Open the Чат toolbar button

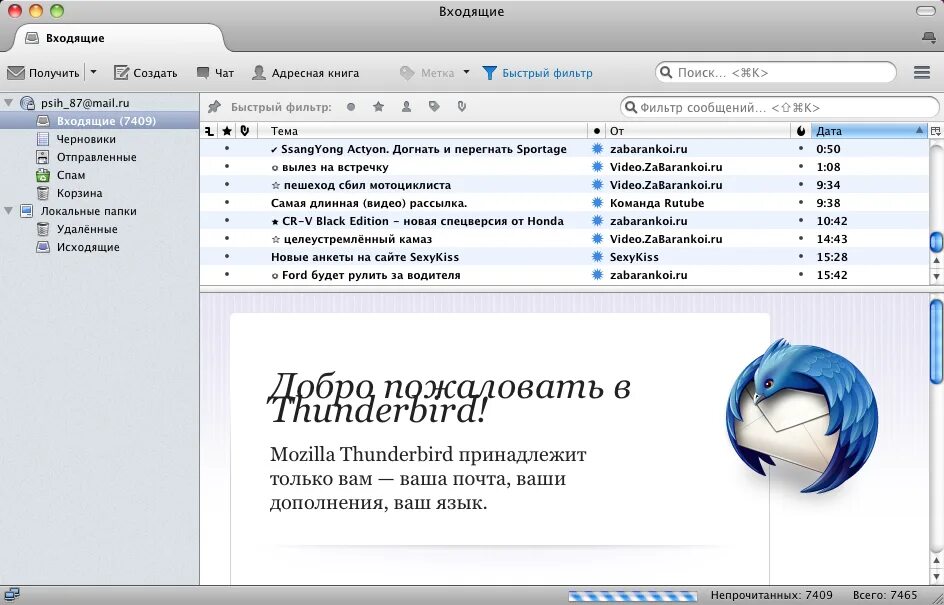point(216,73)
